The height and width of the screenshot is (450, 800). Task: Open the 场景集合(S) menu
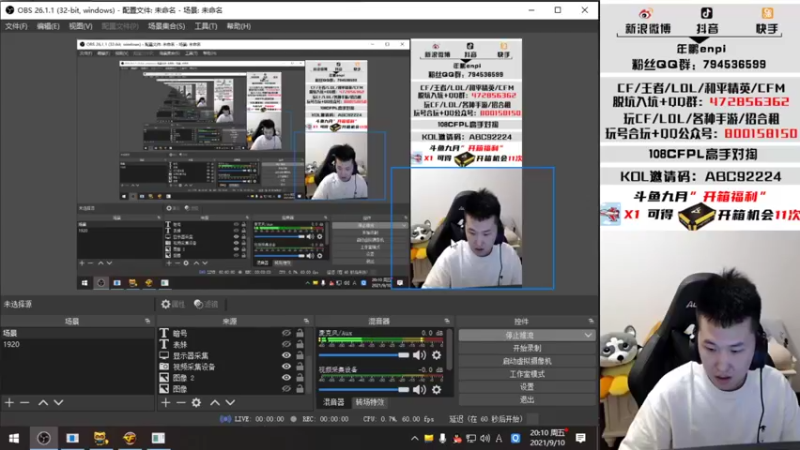[x=166, y=26]
